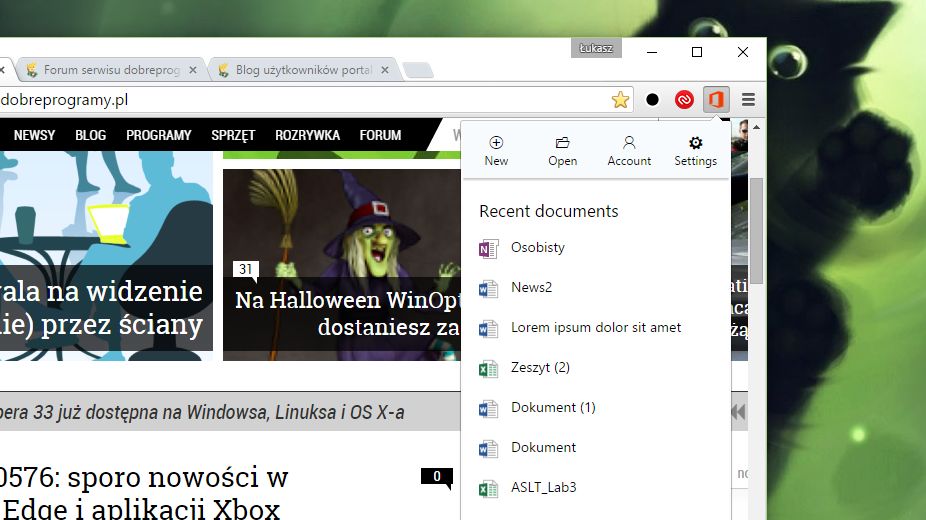Open the PROGRAMY site menu
Screen dimensions: 926x520
tap(158, 135)
